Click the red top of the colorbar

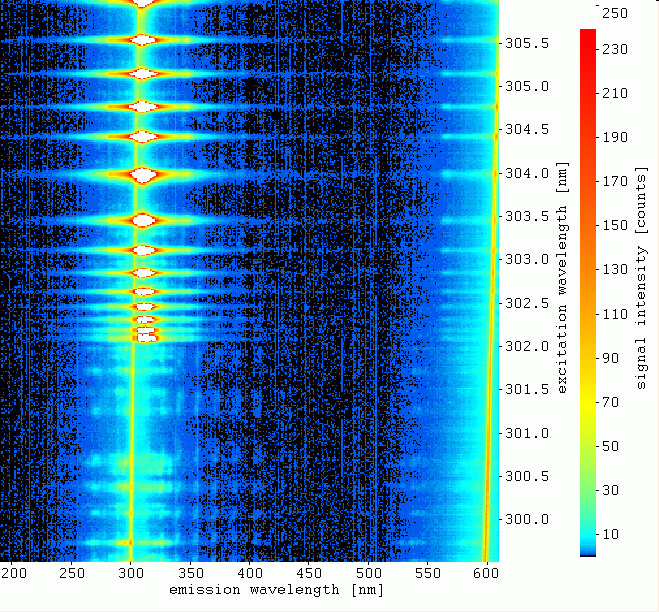(x=588, y=35)
